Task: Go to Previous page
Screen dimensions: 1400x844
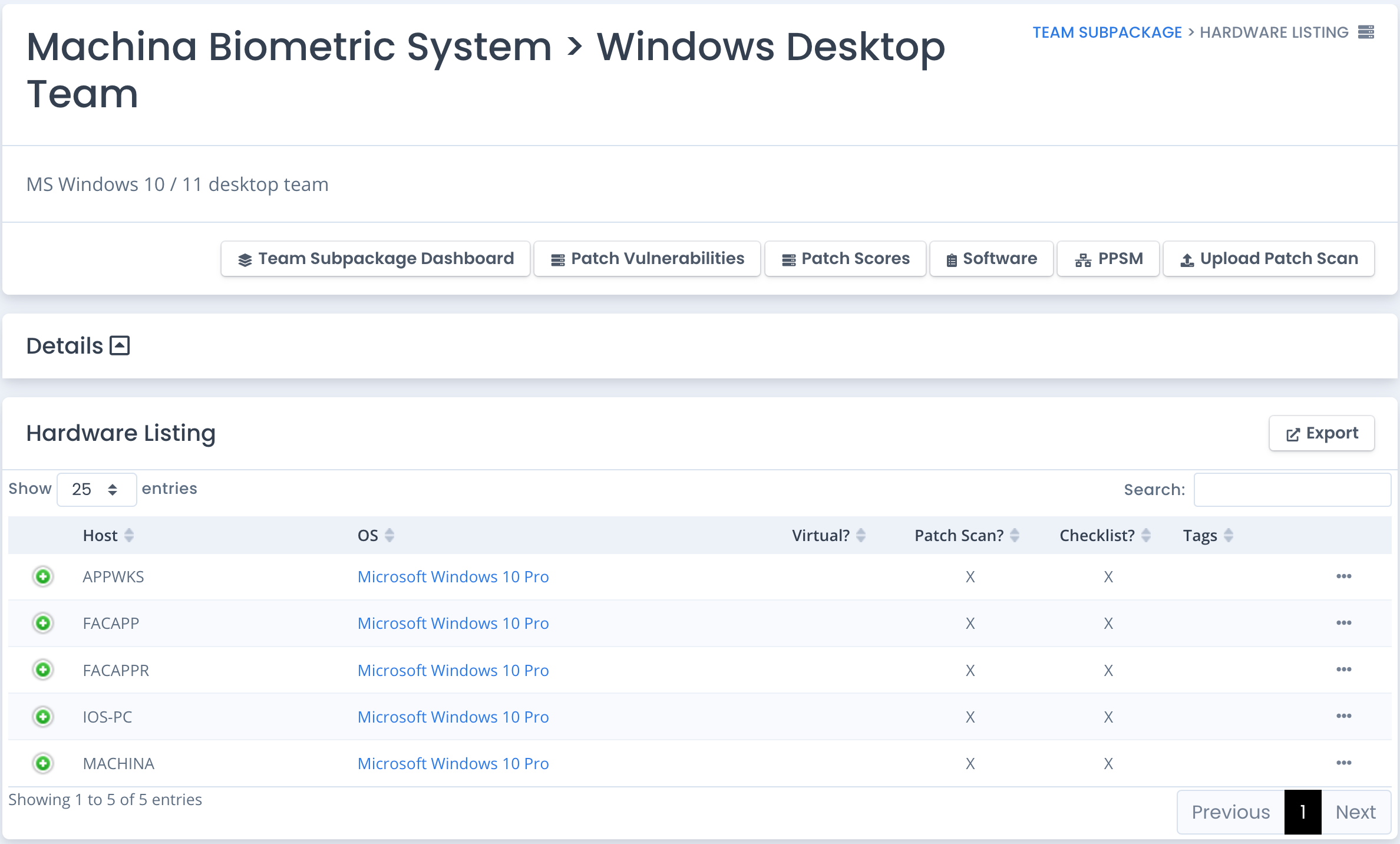Action: (1231, 812)
